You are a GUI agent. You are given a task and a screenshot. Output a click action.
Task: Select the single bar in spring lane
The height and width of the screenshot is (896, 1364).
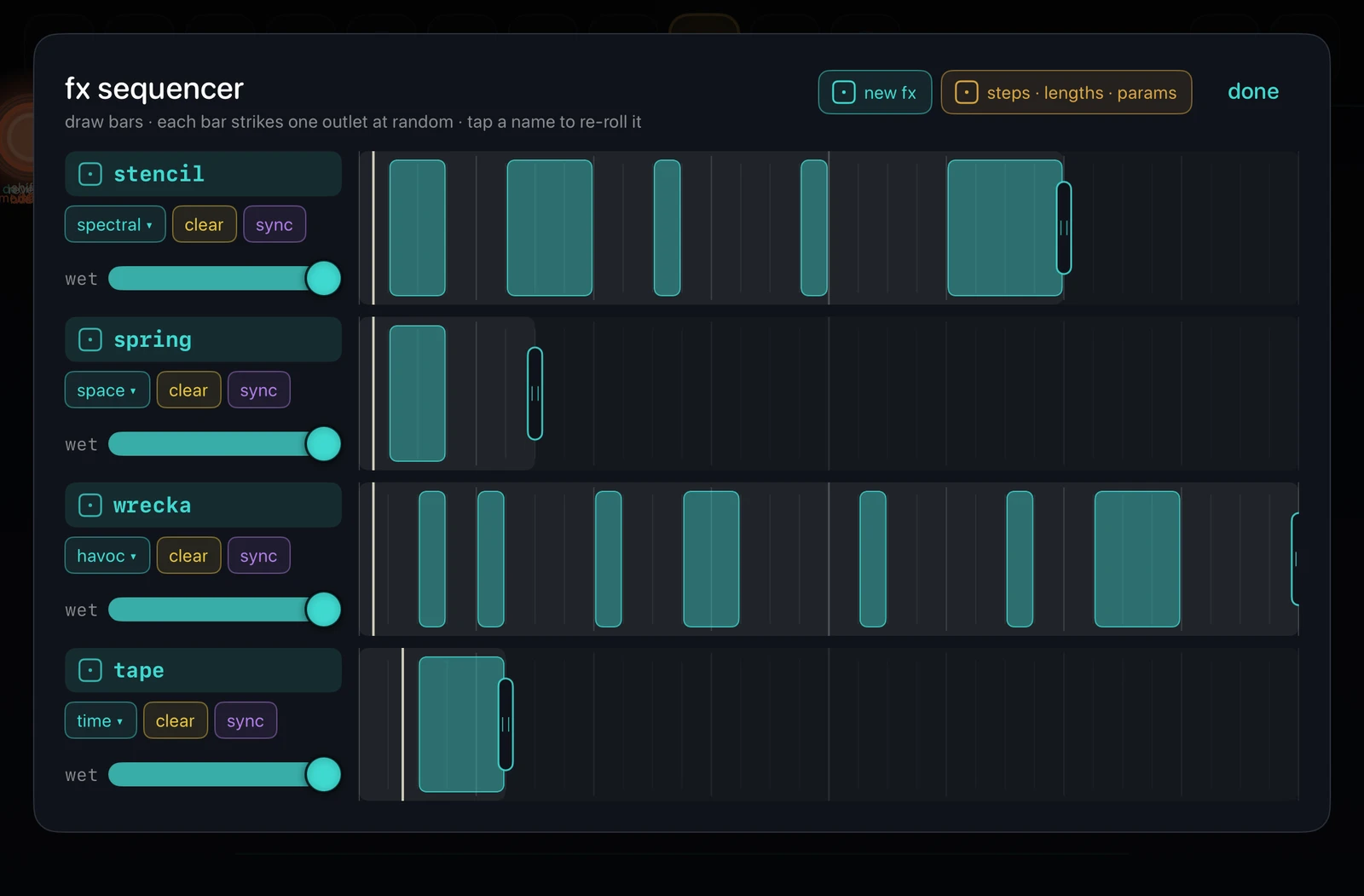point(418,393)
